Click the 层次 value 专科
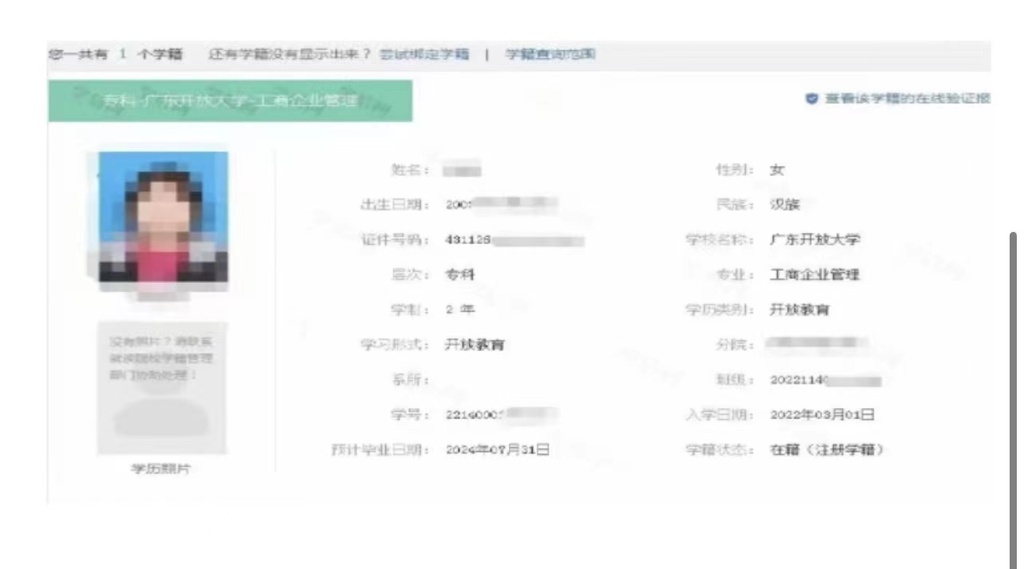This screenshot has width=1024, height=569. coord(460,275)
